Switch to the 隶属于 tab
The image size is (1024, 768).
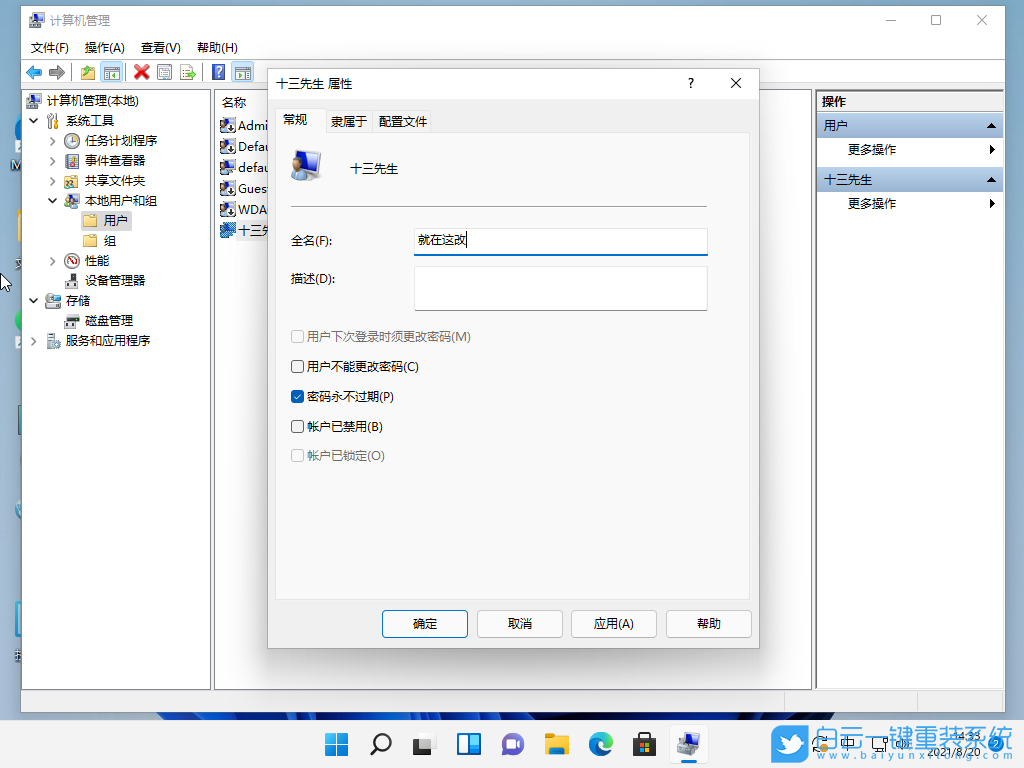click(x=348, y=120)
